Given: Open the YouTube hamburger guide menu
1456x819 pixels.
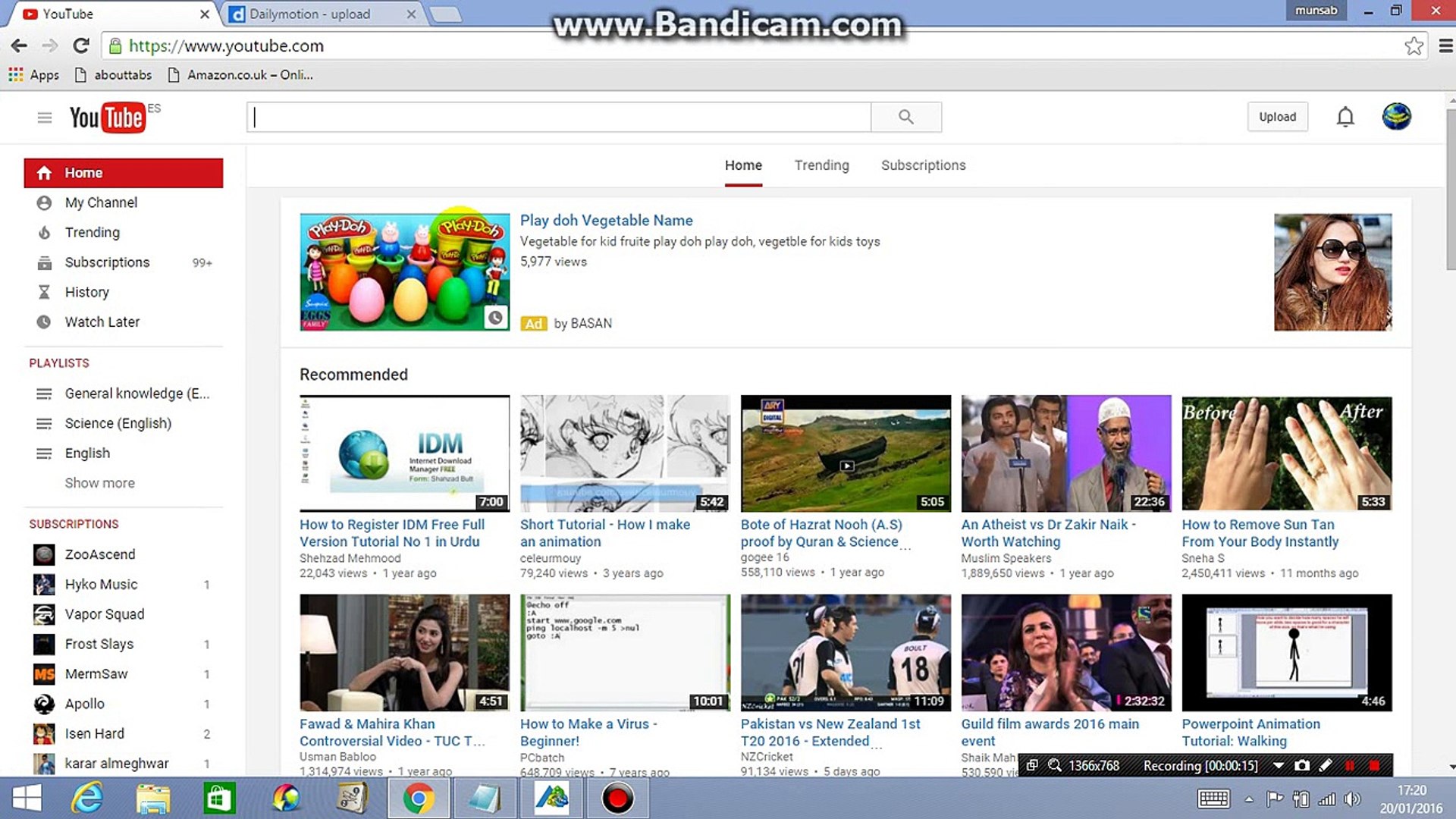Looking at the screenshot, I should point(44,118).
